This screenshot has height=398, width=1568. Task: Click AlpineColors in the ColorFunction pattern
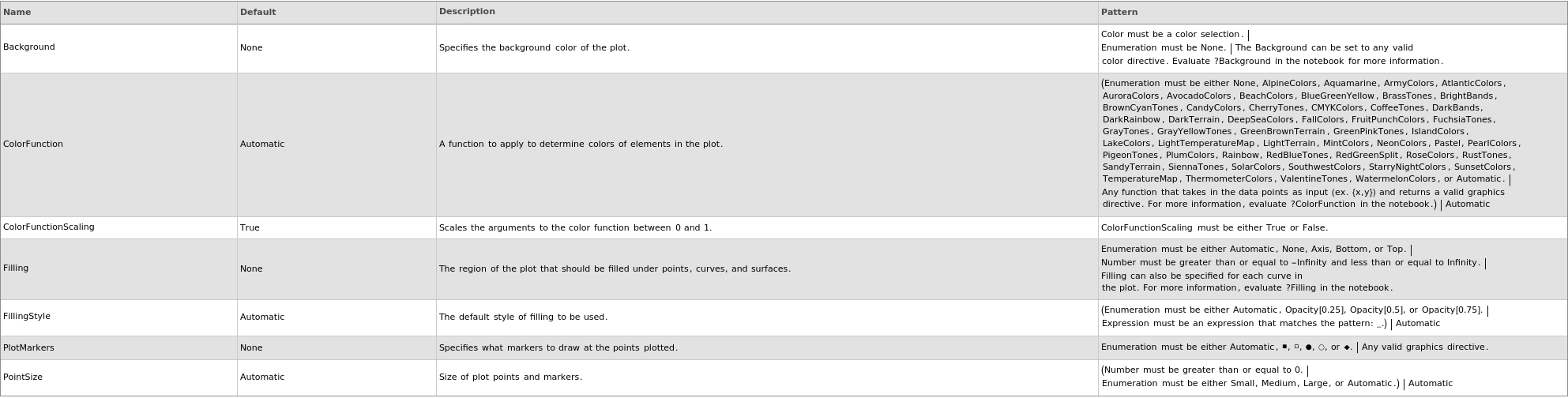point(1289,83)
